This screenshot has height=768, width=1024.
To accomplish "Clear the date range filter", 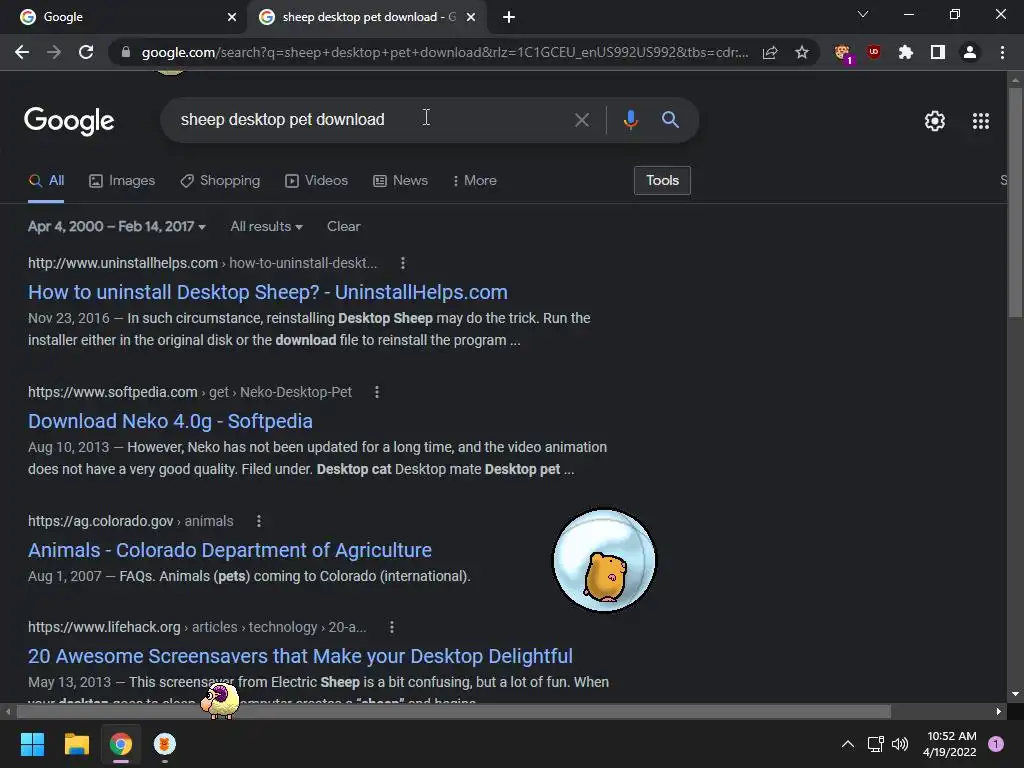I will point(344,227).
